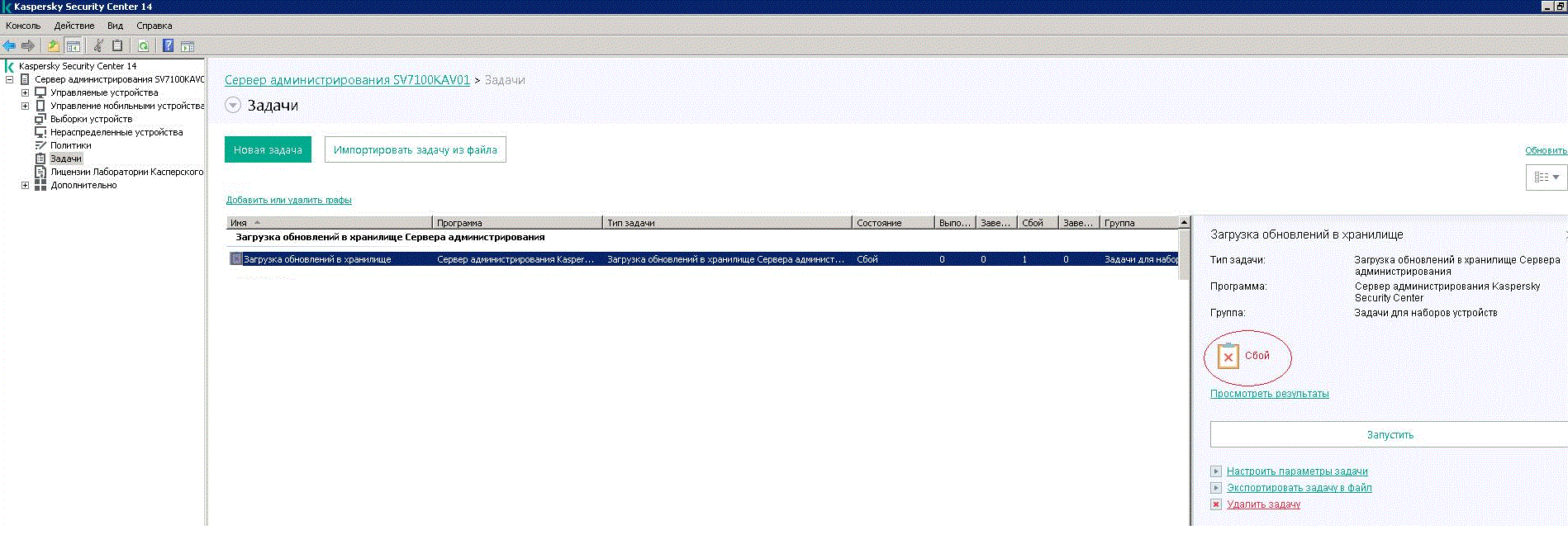Open the Вид menu

115,26
